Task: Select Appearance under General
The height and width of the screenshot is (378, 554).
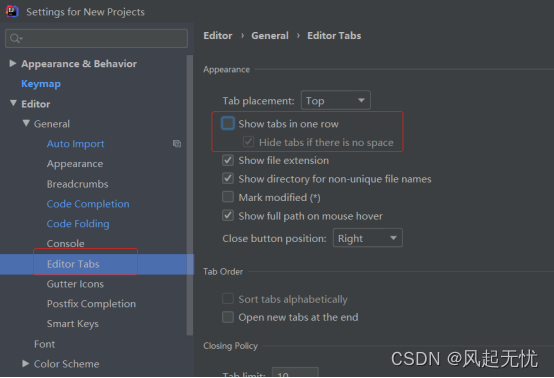Action: point(75,164)
